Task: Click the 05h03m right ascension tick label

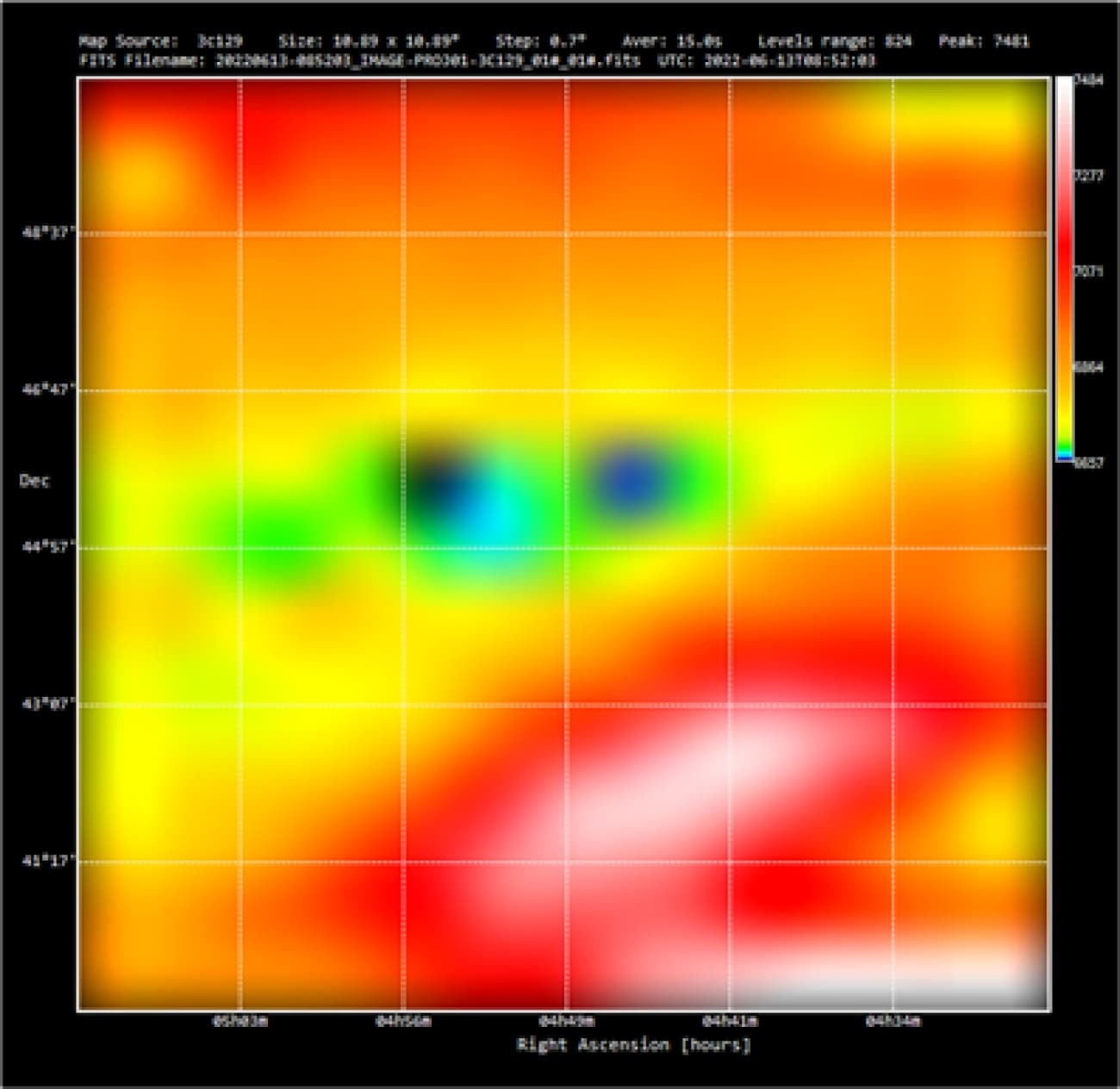Action: (240, 1021)
